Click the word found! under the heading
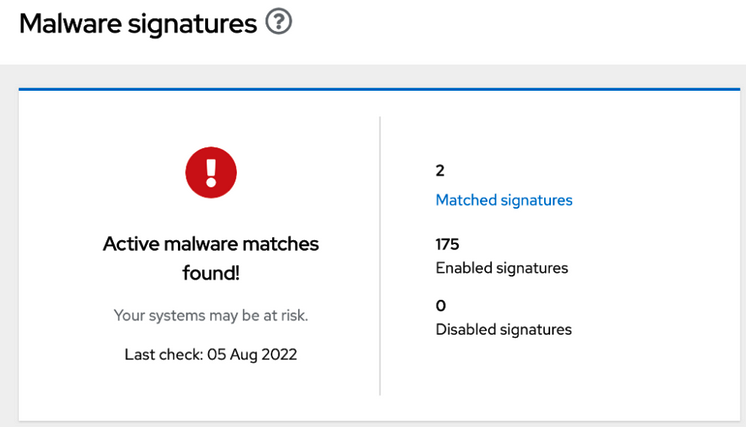 pyautogui.click(x=211, y=271)
